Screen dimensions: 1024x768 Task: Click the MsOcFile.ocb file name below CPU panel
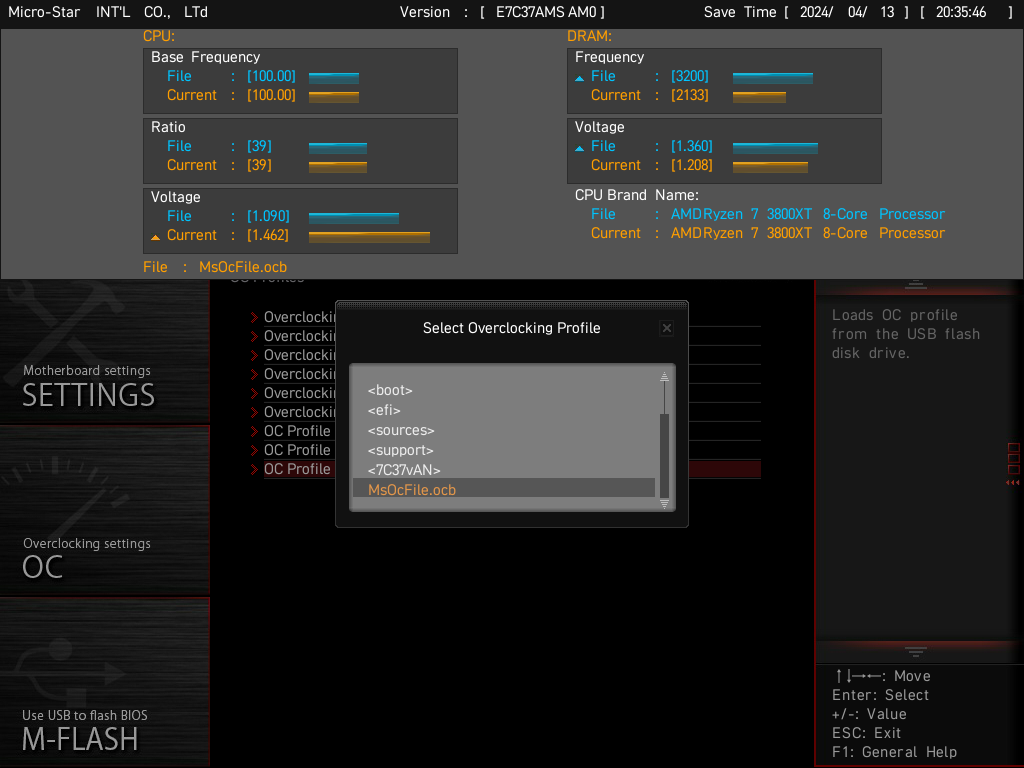coord(243,267)
